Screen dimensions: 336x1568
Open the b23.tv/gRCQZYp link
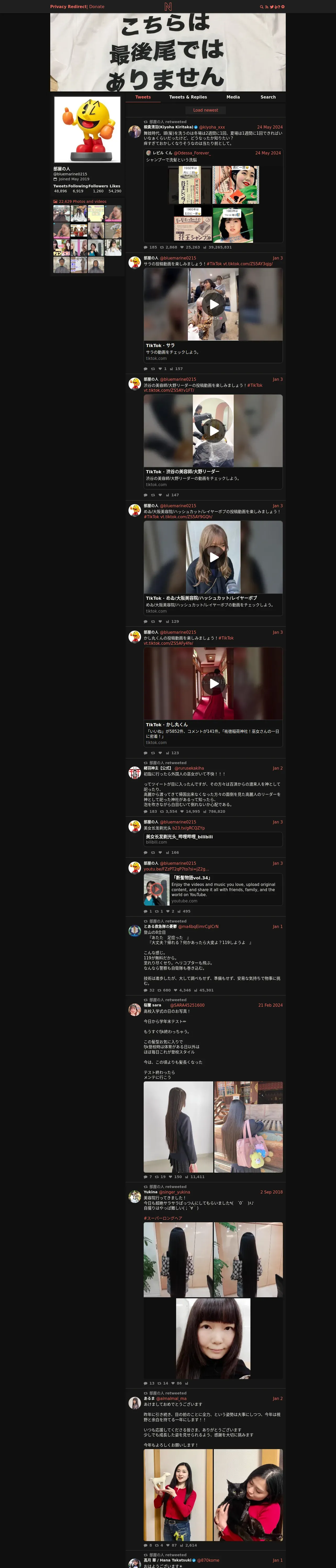(x=188, y=828)
